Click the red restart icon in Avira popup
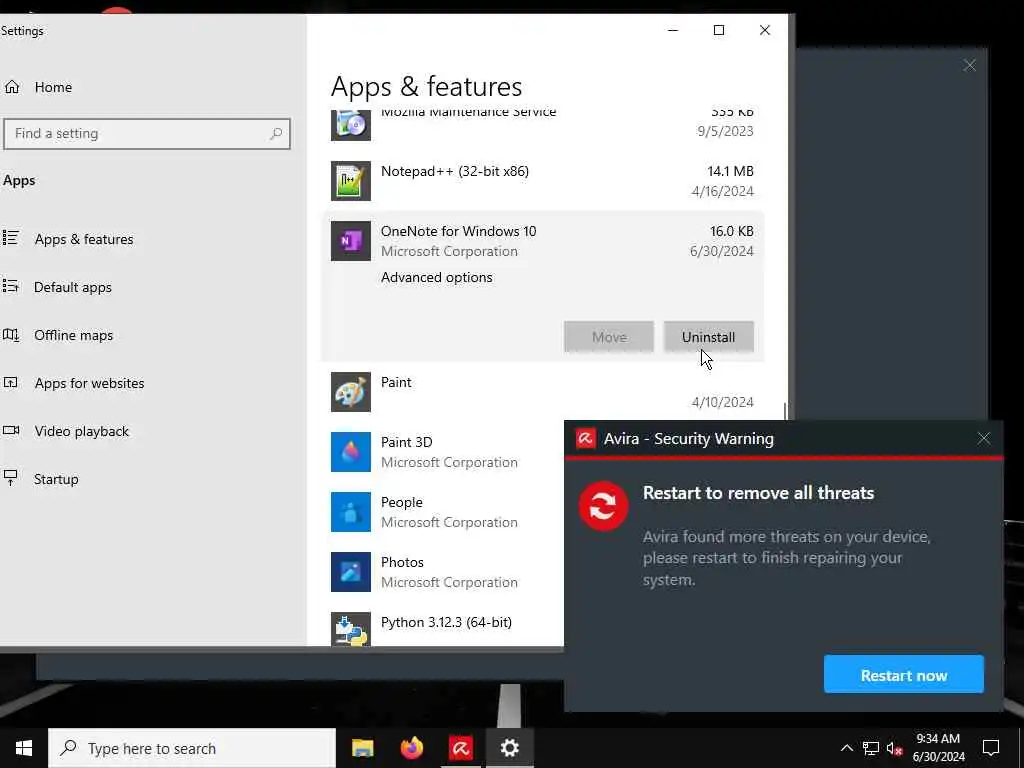 603,506
